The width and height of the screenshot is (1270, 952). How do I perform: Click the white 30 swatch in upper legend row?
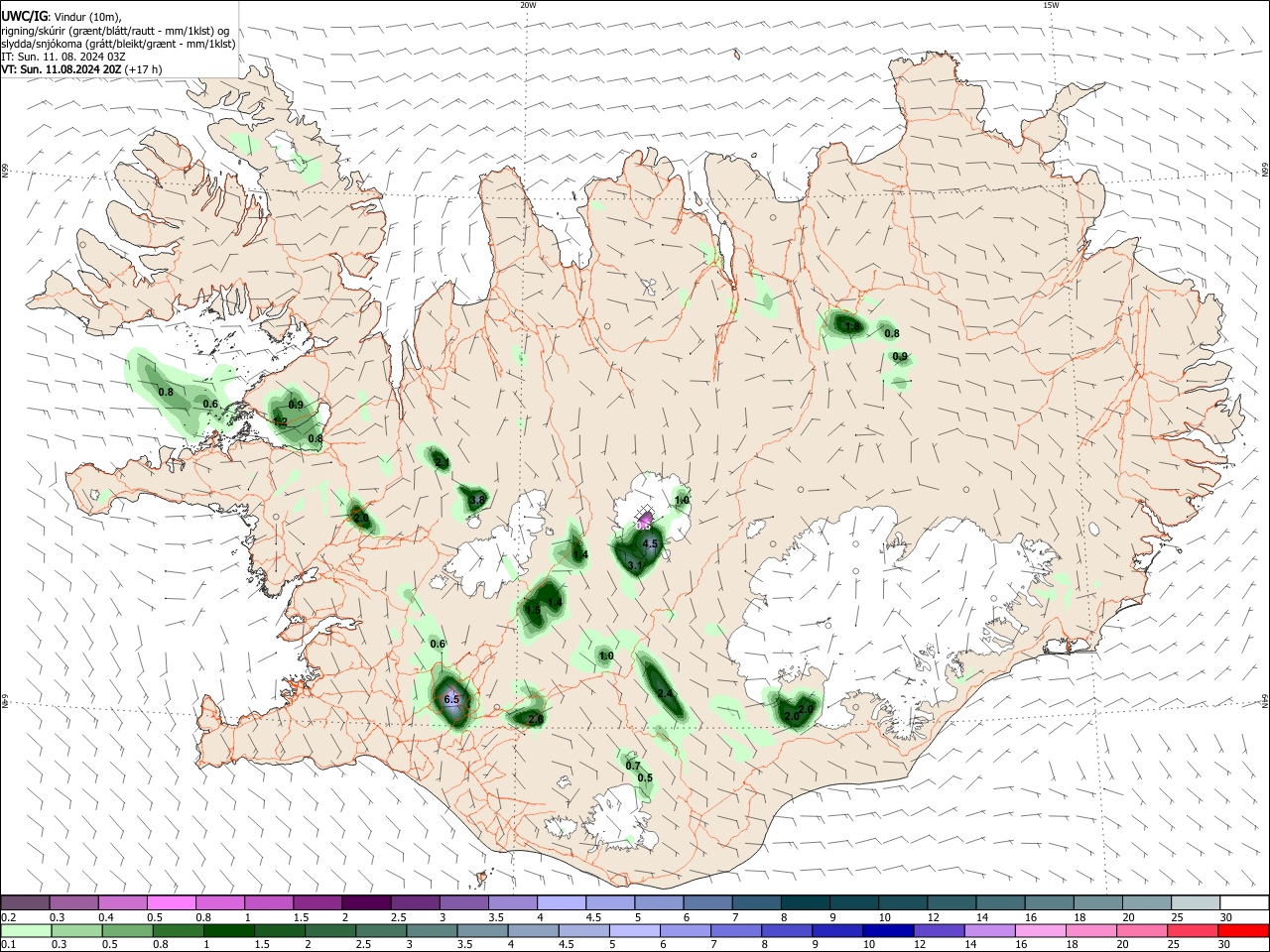[1243, 902]
